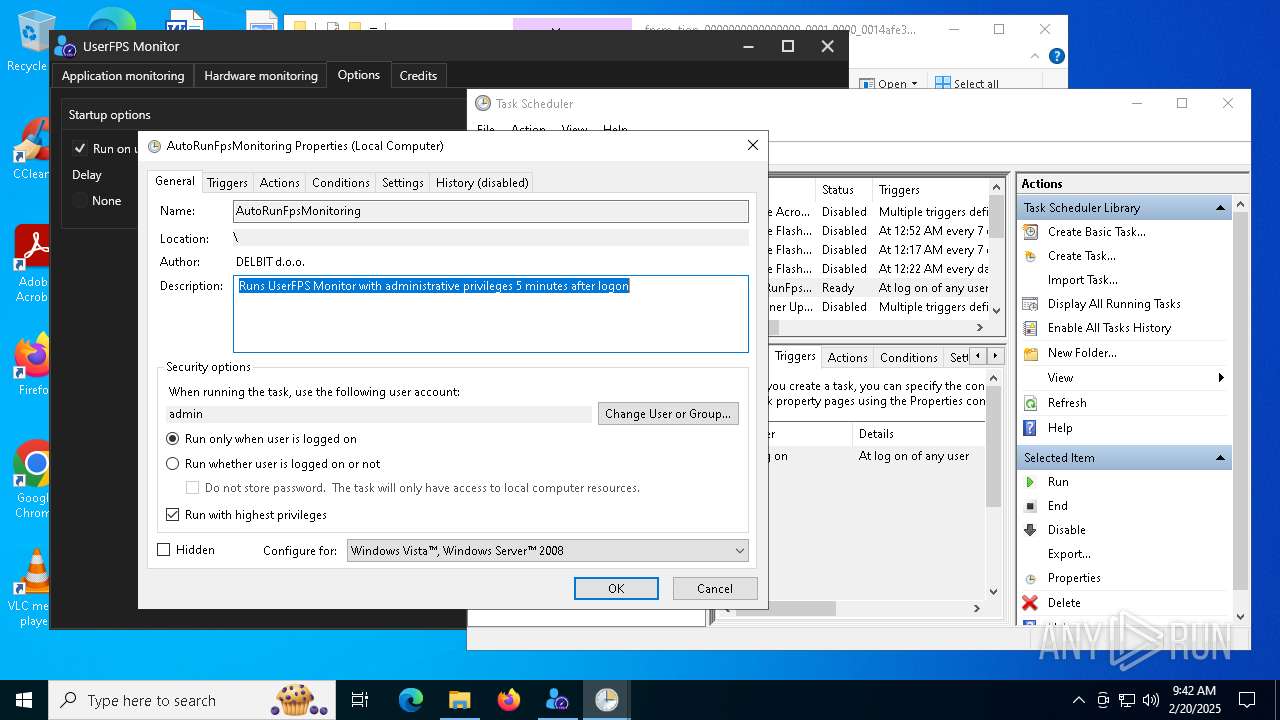Screen dimensions: 1280x720
Task: Click the red Delete icon
Action: (x=1030, y=603)
